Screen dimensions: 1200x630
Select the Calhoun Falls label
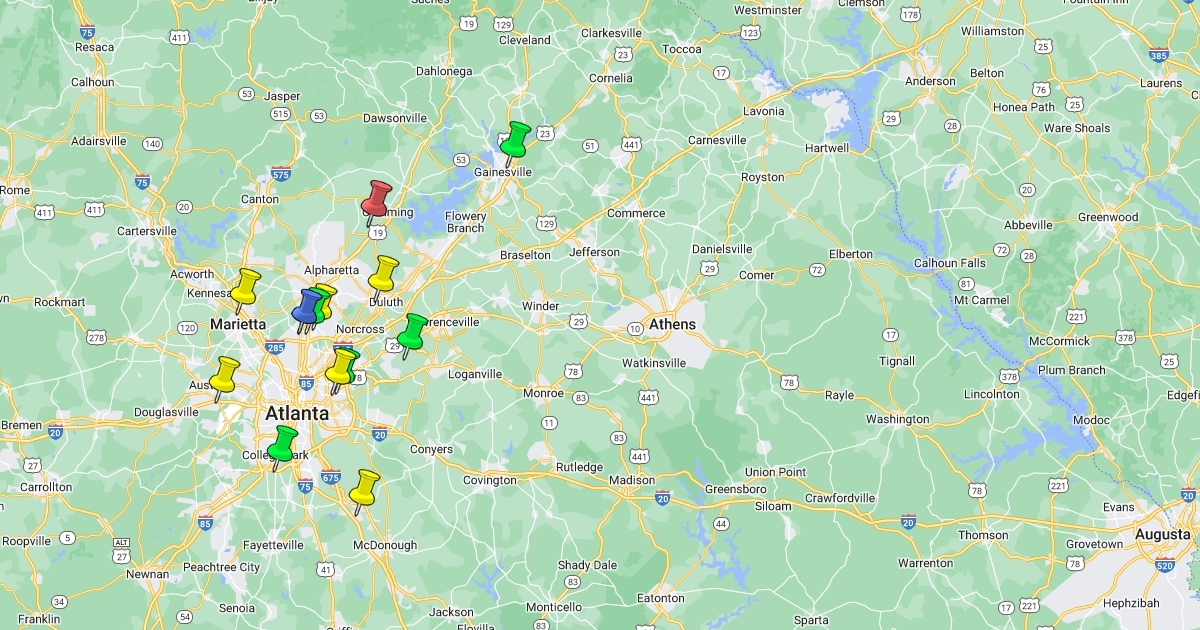tap(950, 263)
